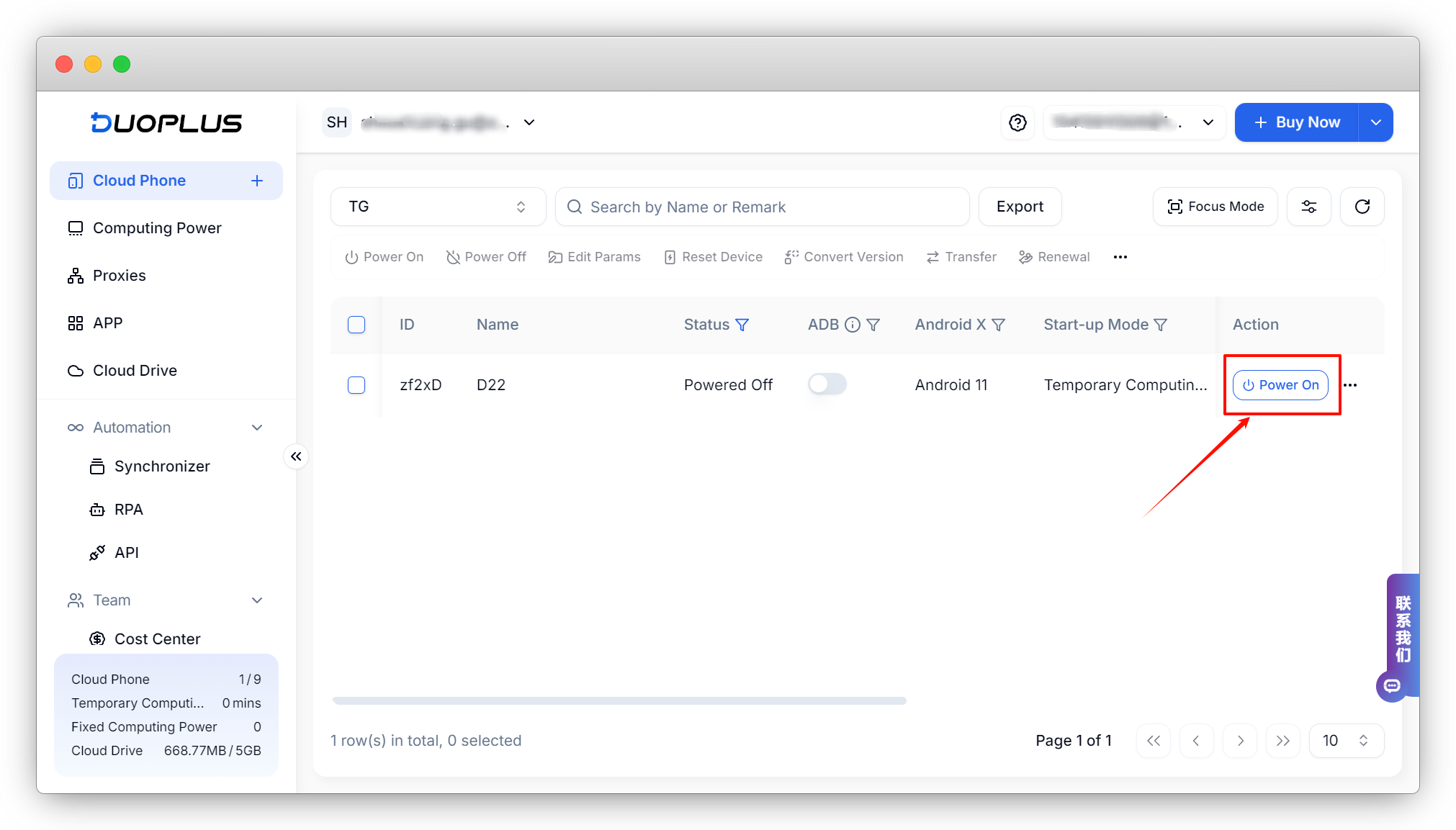Click Convert Version toolbar action

tap(843, 257)
